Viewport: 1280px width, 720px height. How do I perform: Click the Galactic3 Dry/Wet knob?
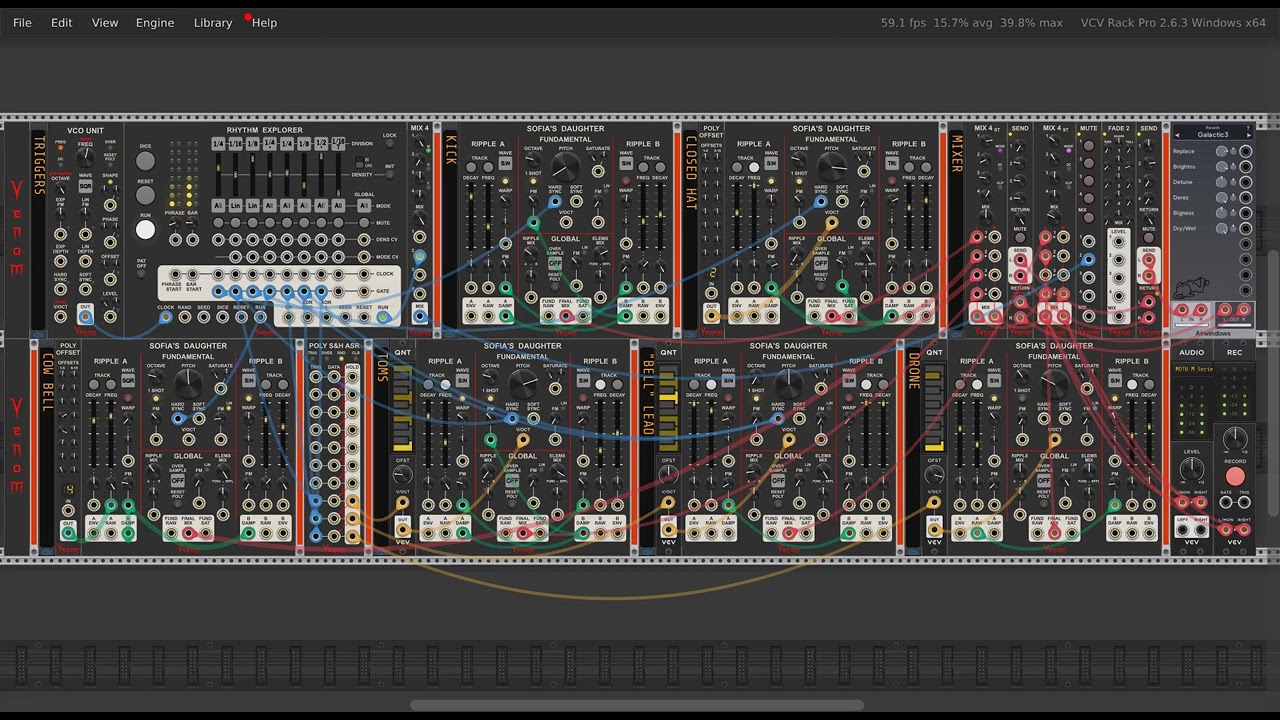tap(1222, 228)
